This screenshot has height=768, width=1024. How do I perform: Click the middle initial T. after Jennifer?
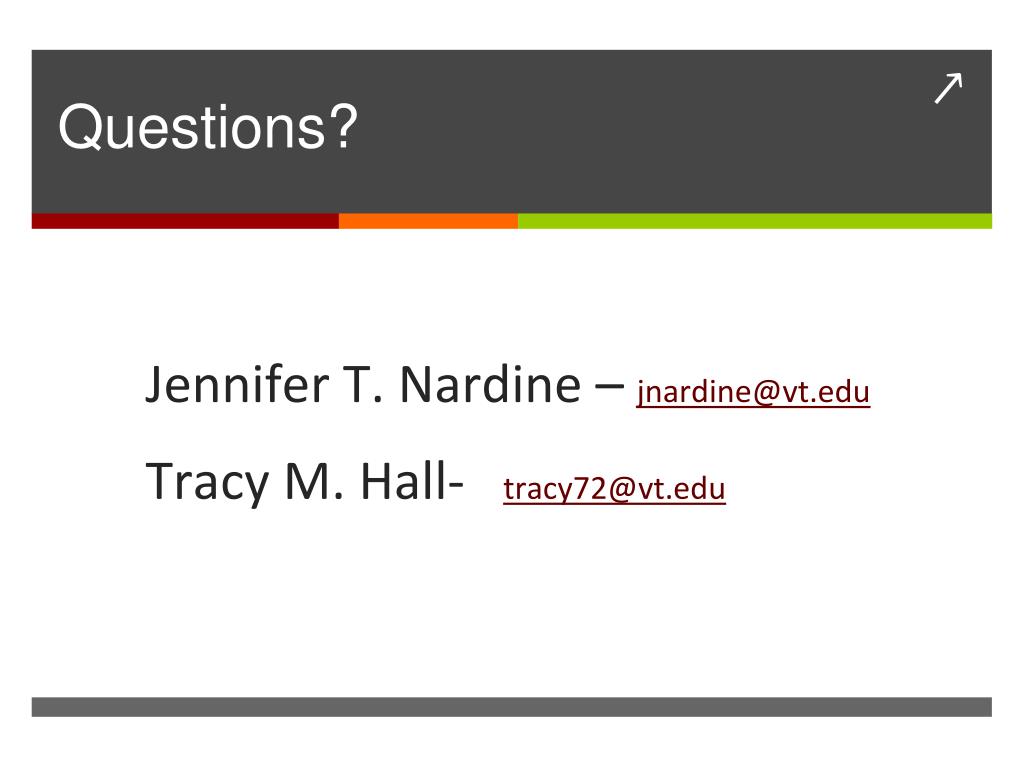365,385
